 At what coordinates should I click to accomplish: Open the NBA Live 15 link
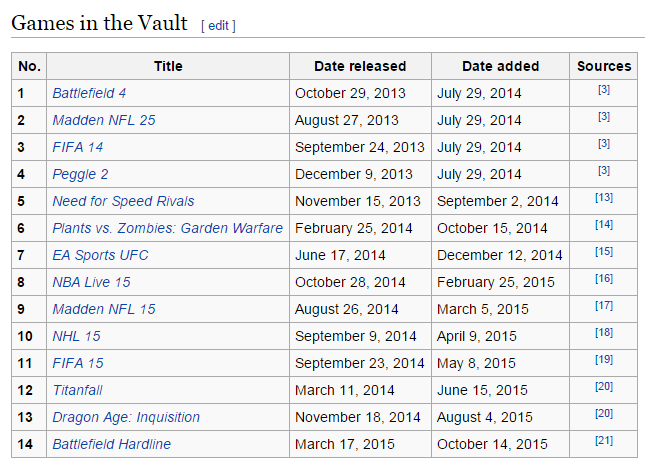tap(91, 282)
